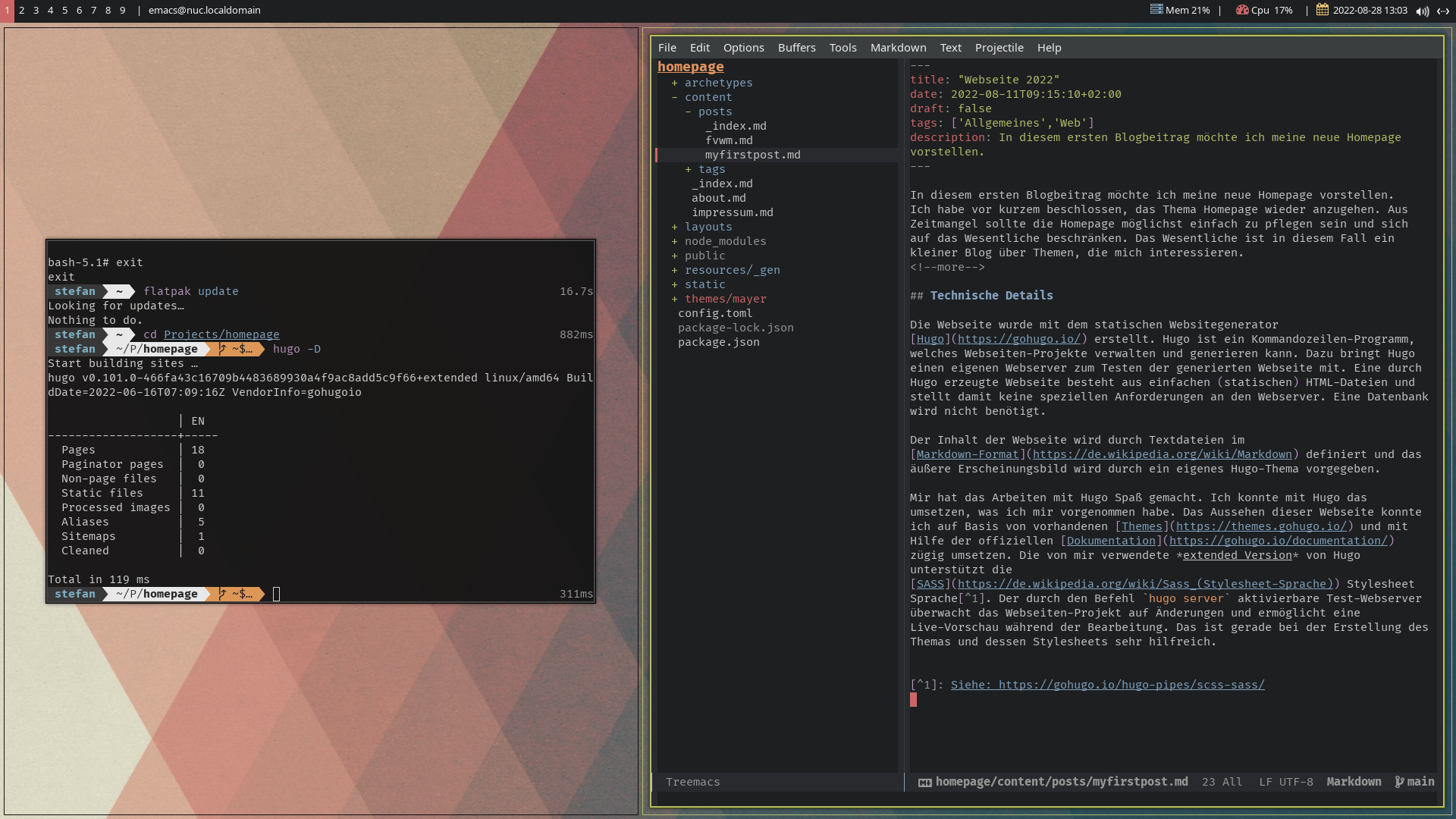
Task: Click the homepage project root in Treemacs
Action: (690, 67)
